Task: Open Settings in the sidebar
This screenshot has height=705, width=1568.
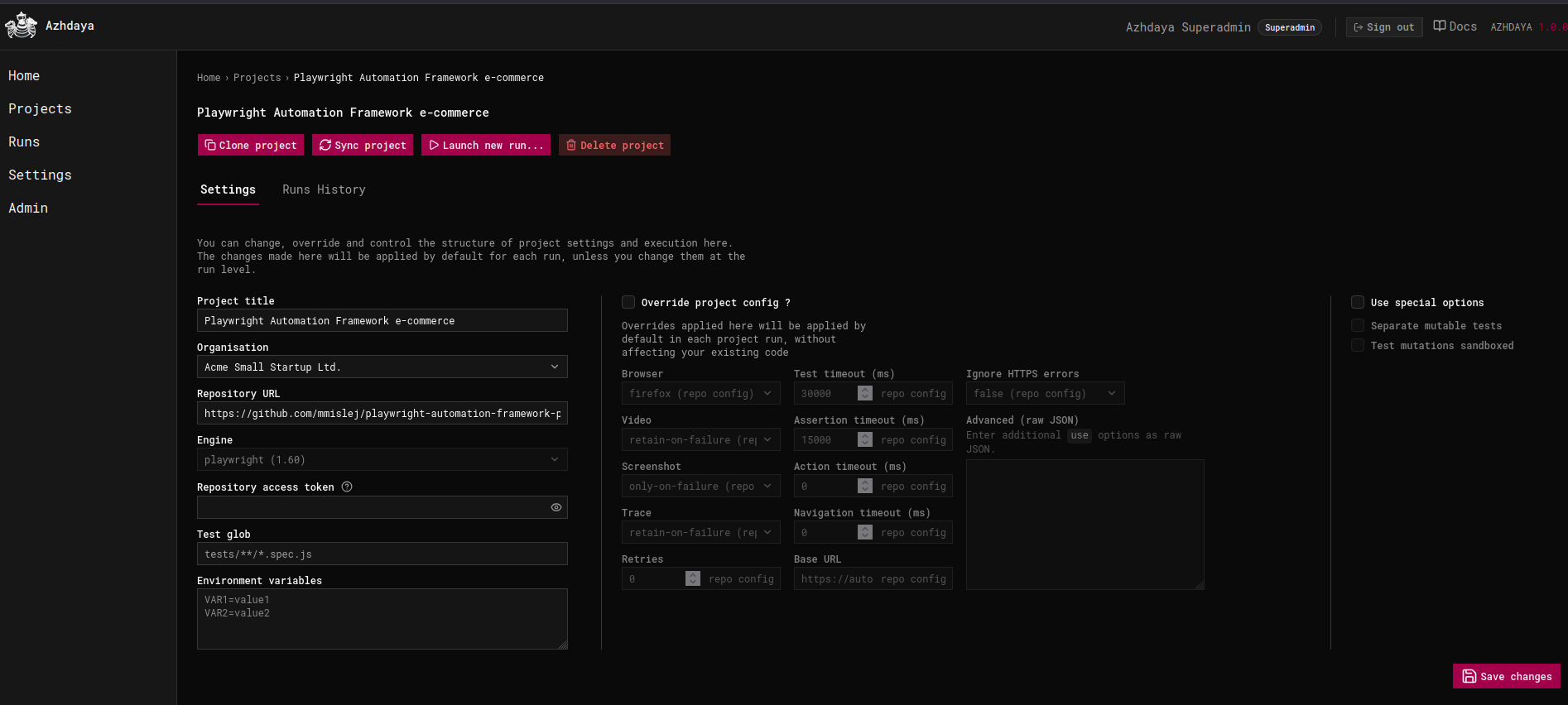Action: (40, 175)
